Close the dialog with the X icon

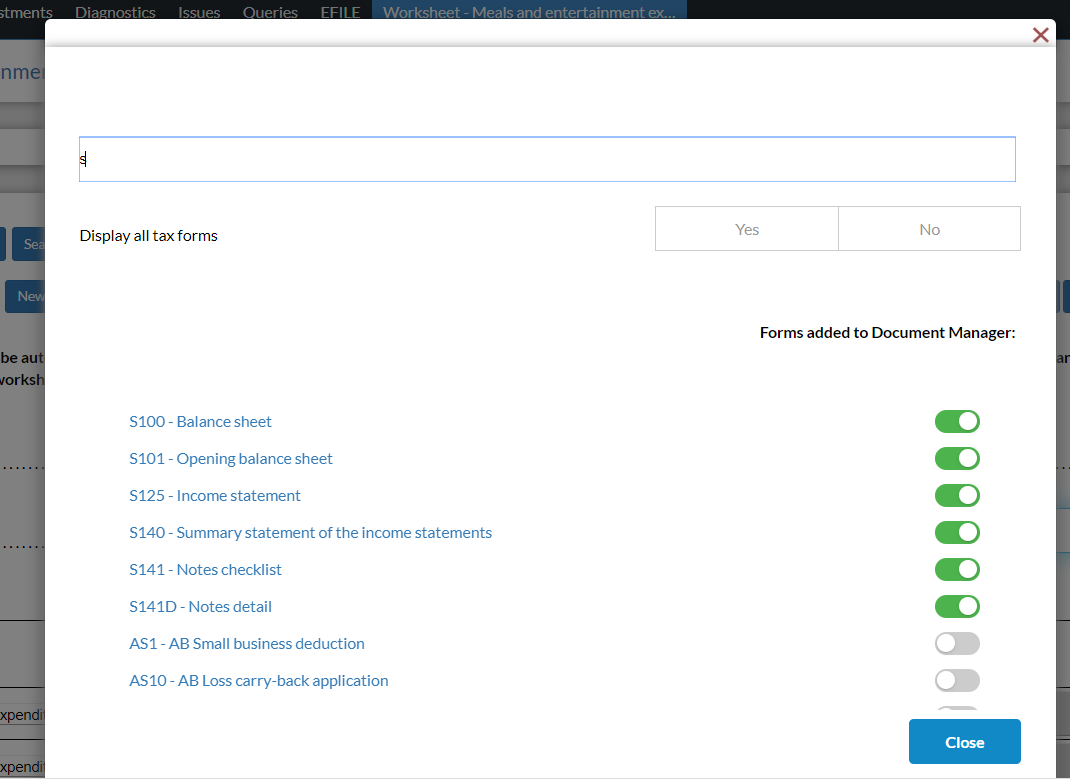pyautogui.click(x=1040, y=36)
